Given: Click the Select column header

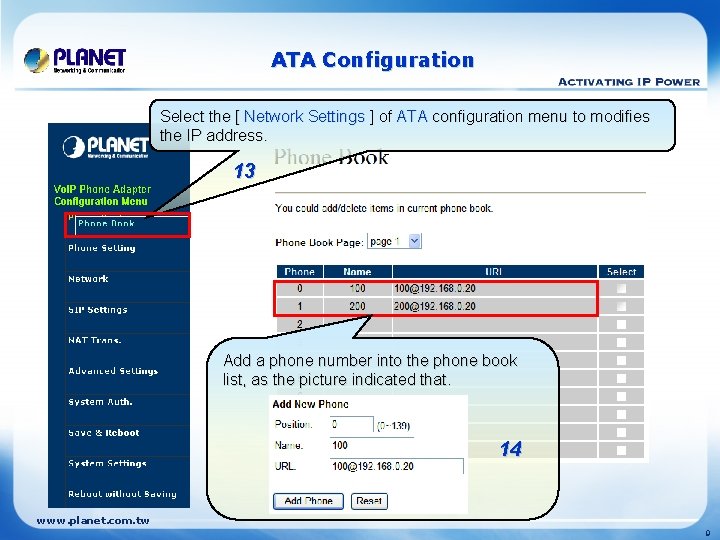Looking at the screenshot, I should click(x=621, y=271).
